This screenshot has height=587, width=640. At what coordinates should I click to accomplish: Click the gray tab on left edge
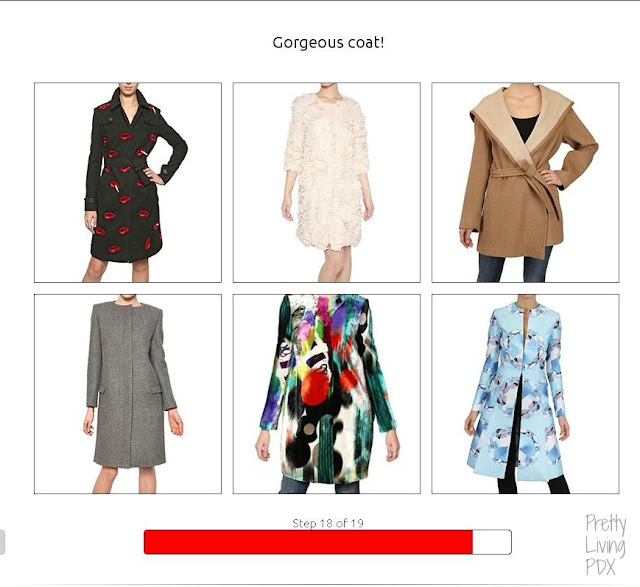(x=2, y=543)
